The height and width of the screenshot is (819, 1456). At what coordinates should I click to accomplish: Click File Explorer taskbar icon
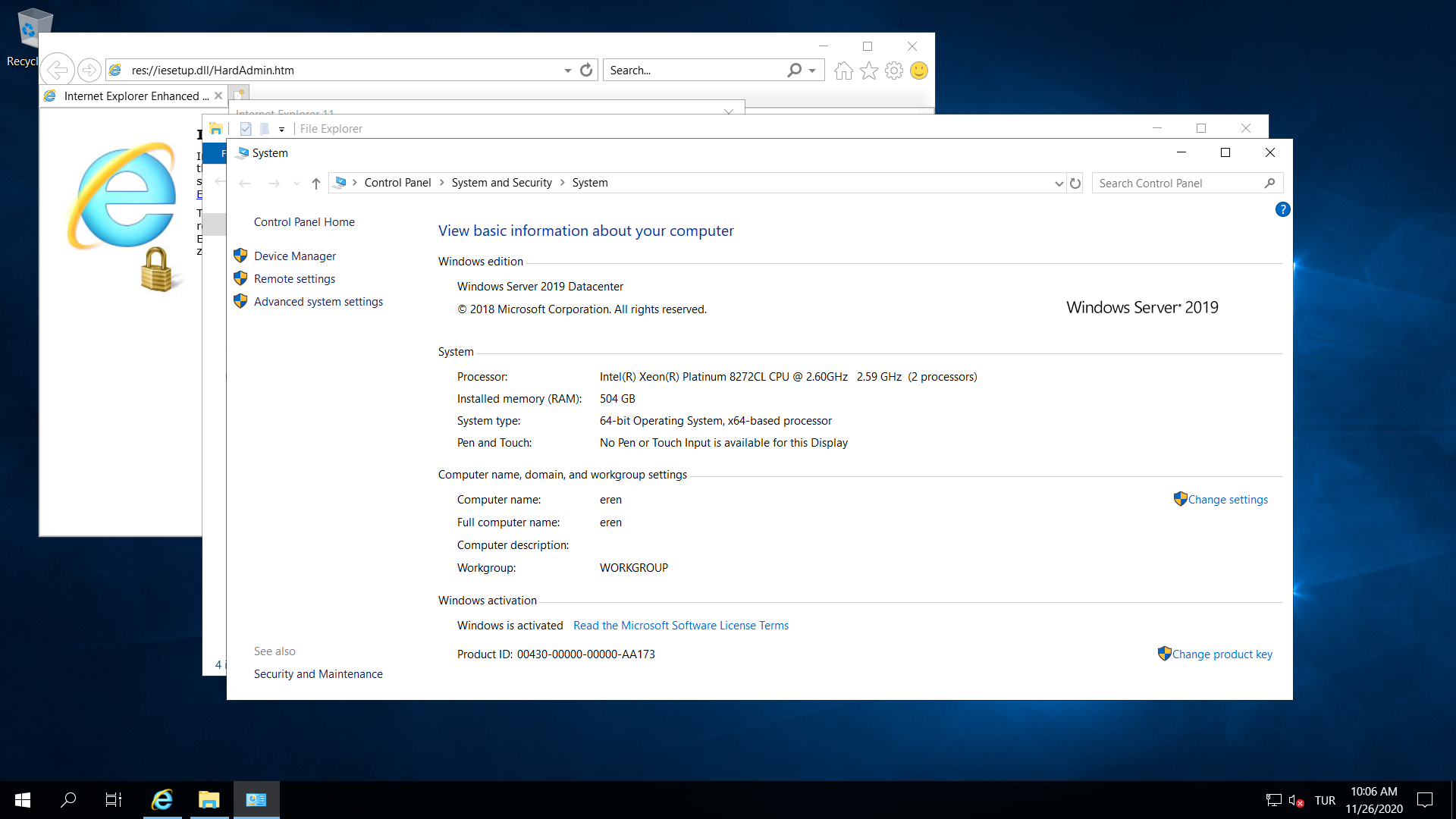[x=209, y=800]
